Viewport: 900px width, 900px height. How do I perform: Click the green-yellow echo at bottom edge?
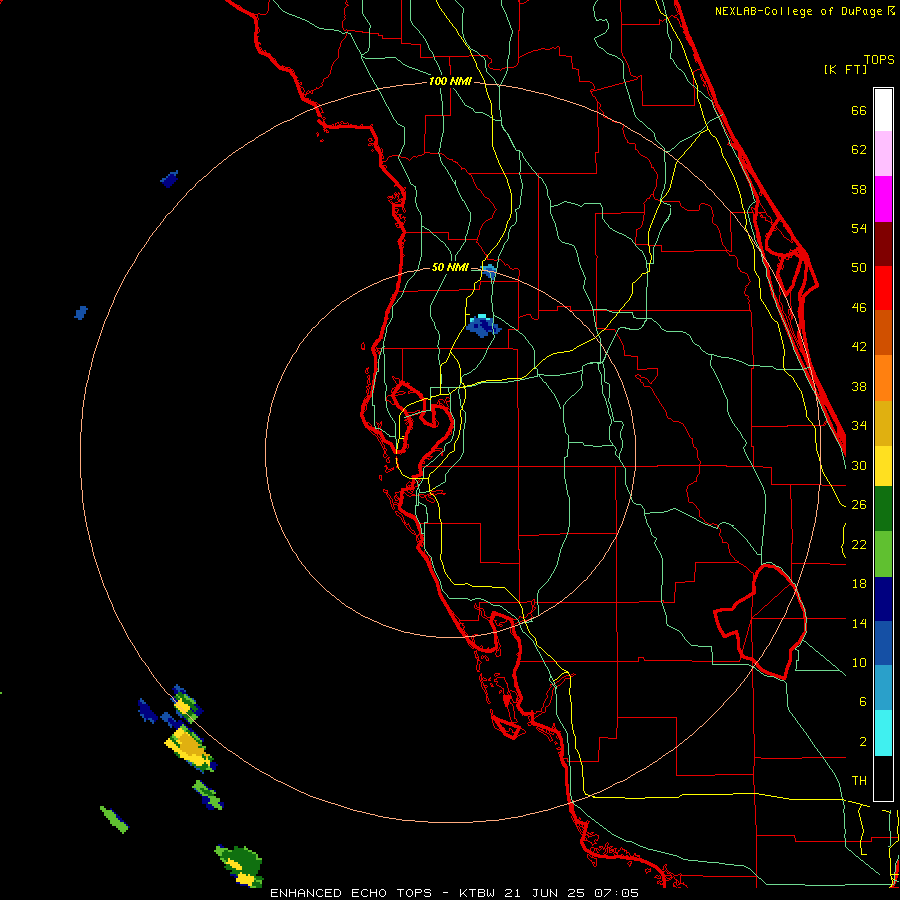(241, 866)
